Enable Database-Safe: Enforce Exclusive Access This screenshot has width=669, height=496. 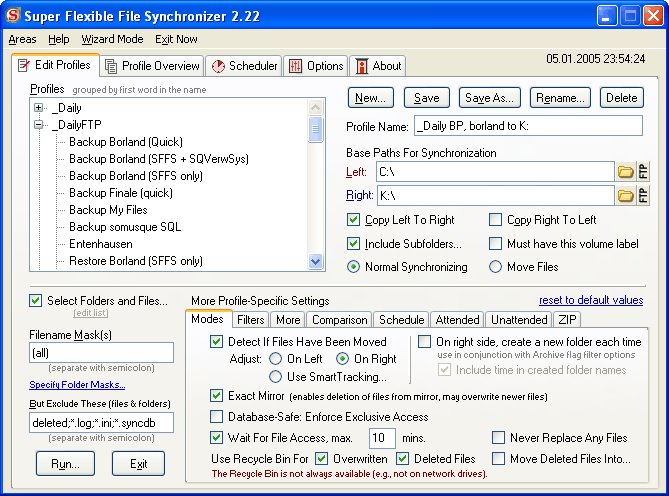pyautogui.click(x=216, y=417)
